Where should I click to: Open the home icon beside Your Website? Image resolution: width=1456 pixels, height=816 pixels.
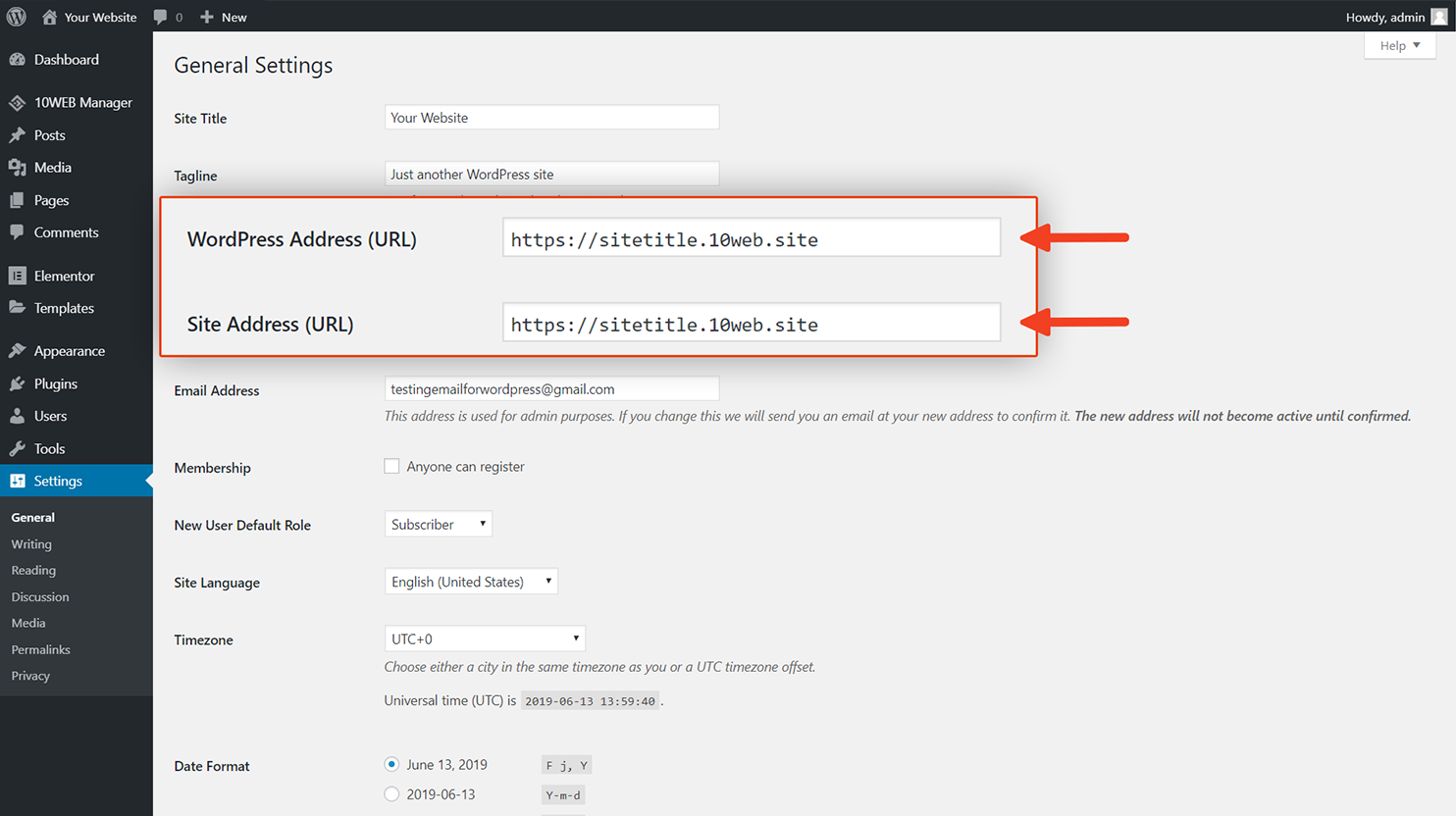[49, 17]
